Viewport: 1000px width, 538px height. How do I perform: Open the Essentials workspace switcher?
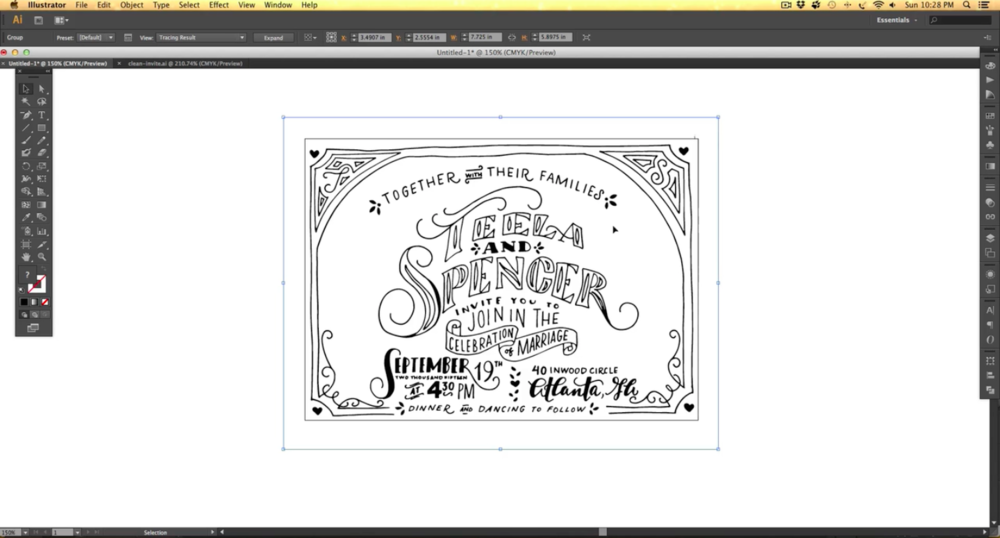click(897, 20)
